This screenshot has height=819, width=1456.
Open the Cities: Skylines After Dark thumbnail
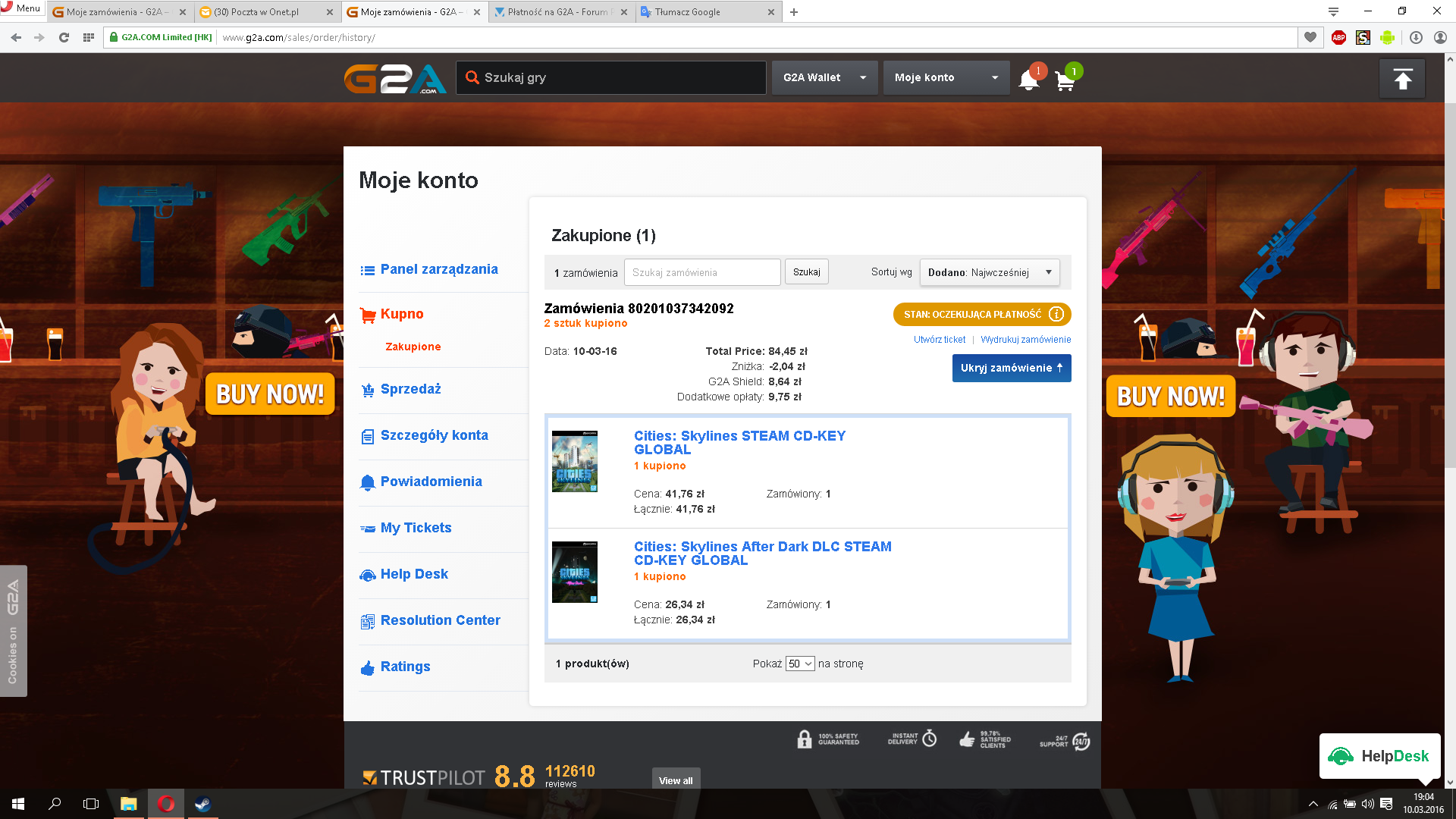[x=574, y=572]
